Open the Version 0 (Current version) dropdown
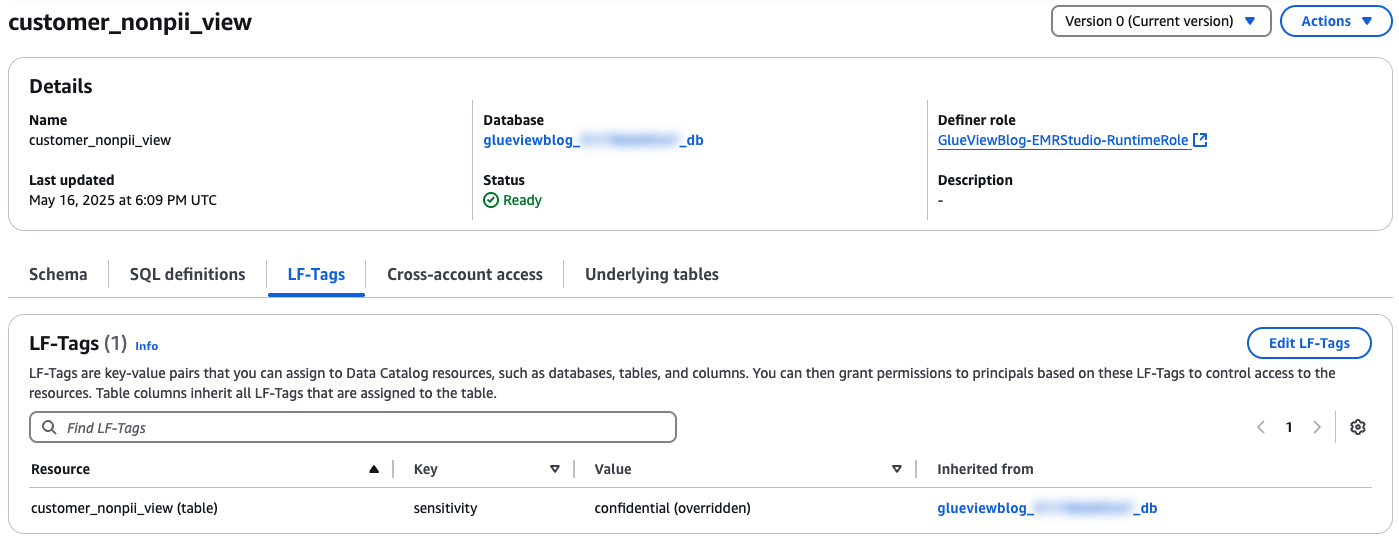The image size is (1399, 539). 1160,21
